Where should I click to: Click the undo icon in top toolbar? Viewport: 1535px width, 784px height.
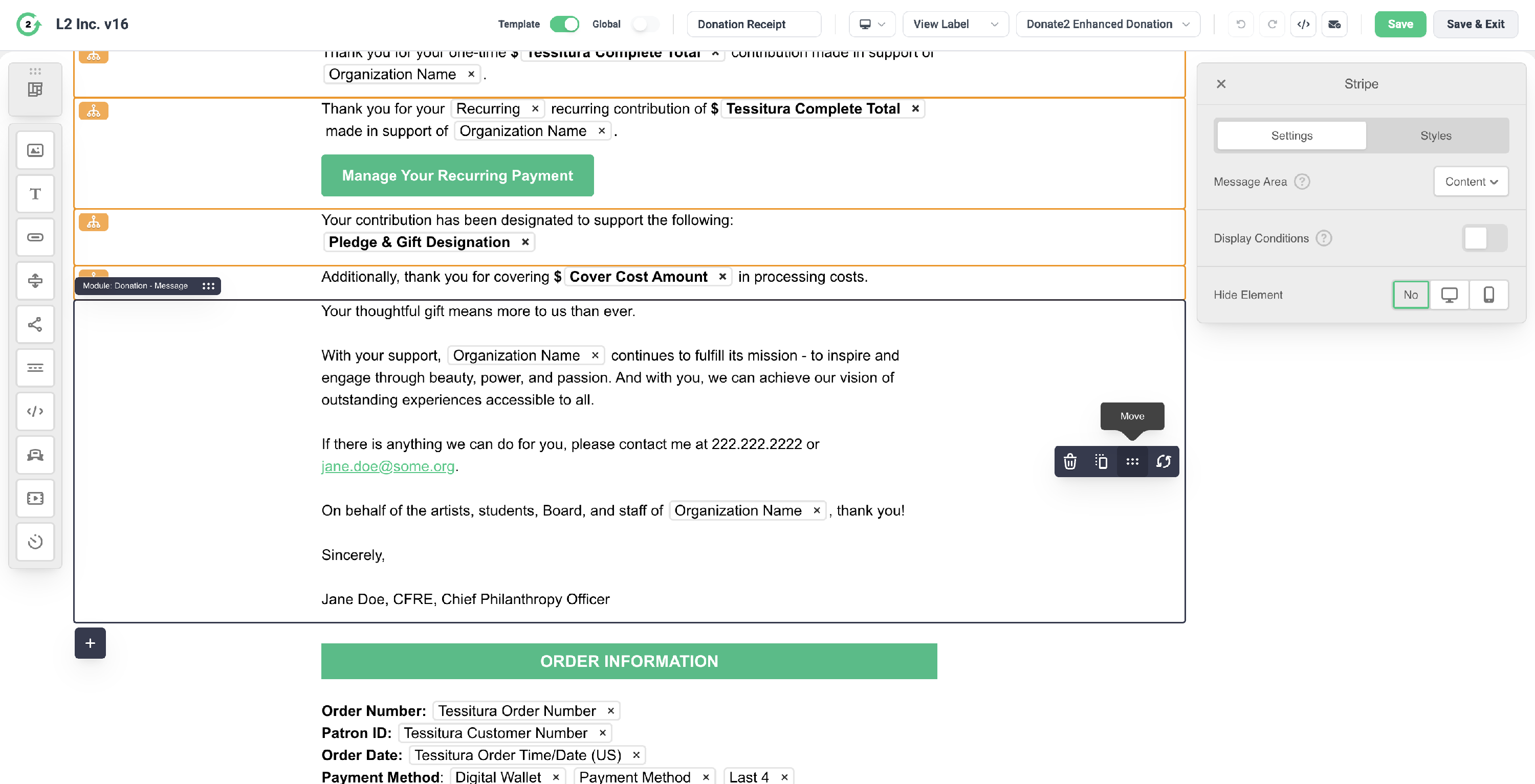(x=1241, y=25)
